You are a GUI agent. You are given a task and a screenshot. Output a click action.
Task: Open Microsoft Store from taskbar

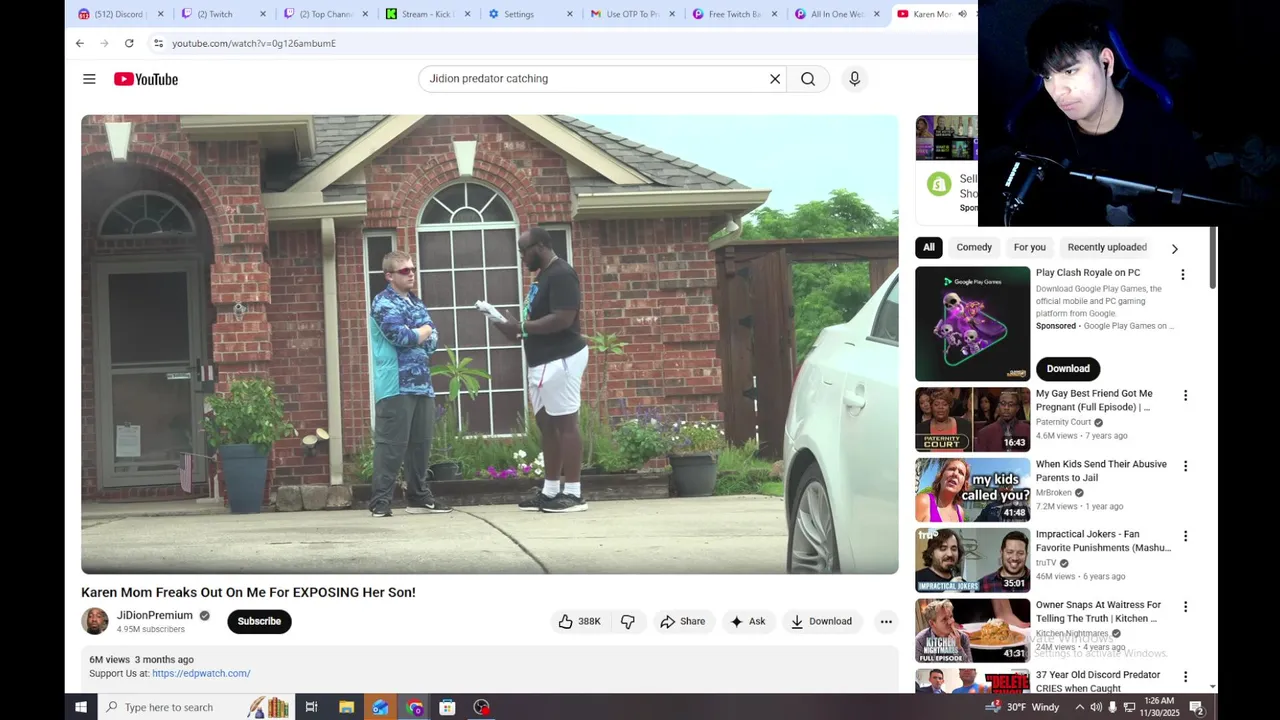pyautogui.click(x=447, y=707)
